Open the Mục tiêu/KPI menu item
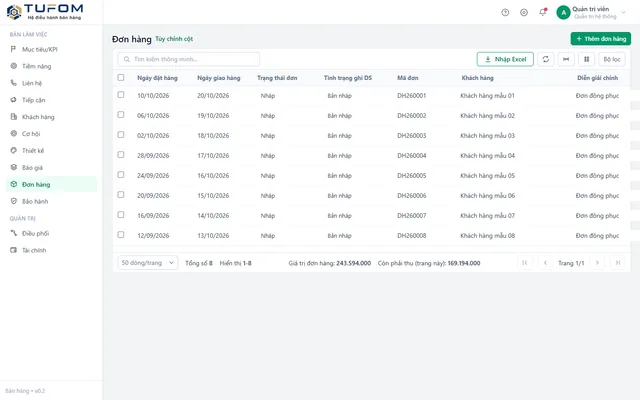Viewport: 640px width, 400px height. pyautogui.click(x=51, y=49)
